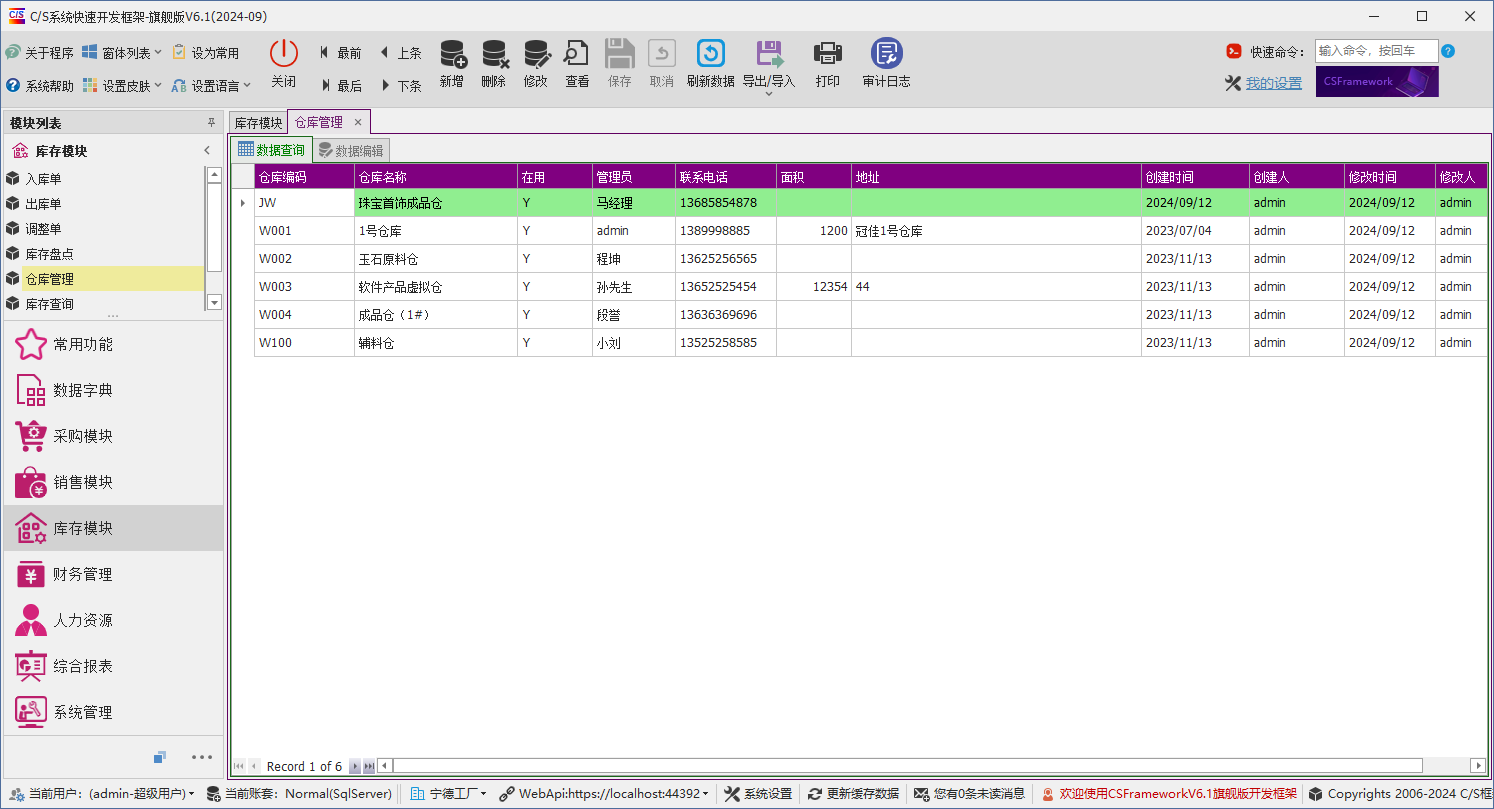Jump to last record with 最后
The height and width of the screenshot is (809, 1494).
click(341, 86)
